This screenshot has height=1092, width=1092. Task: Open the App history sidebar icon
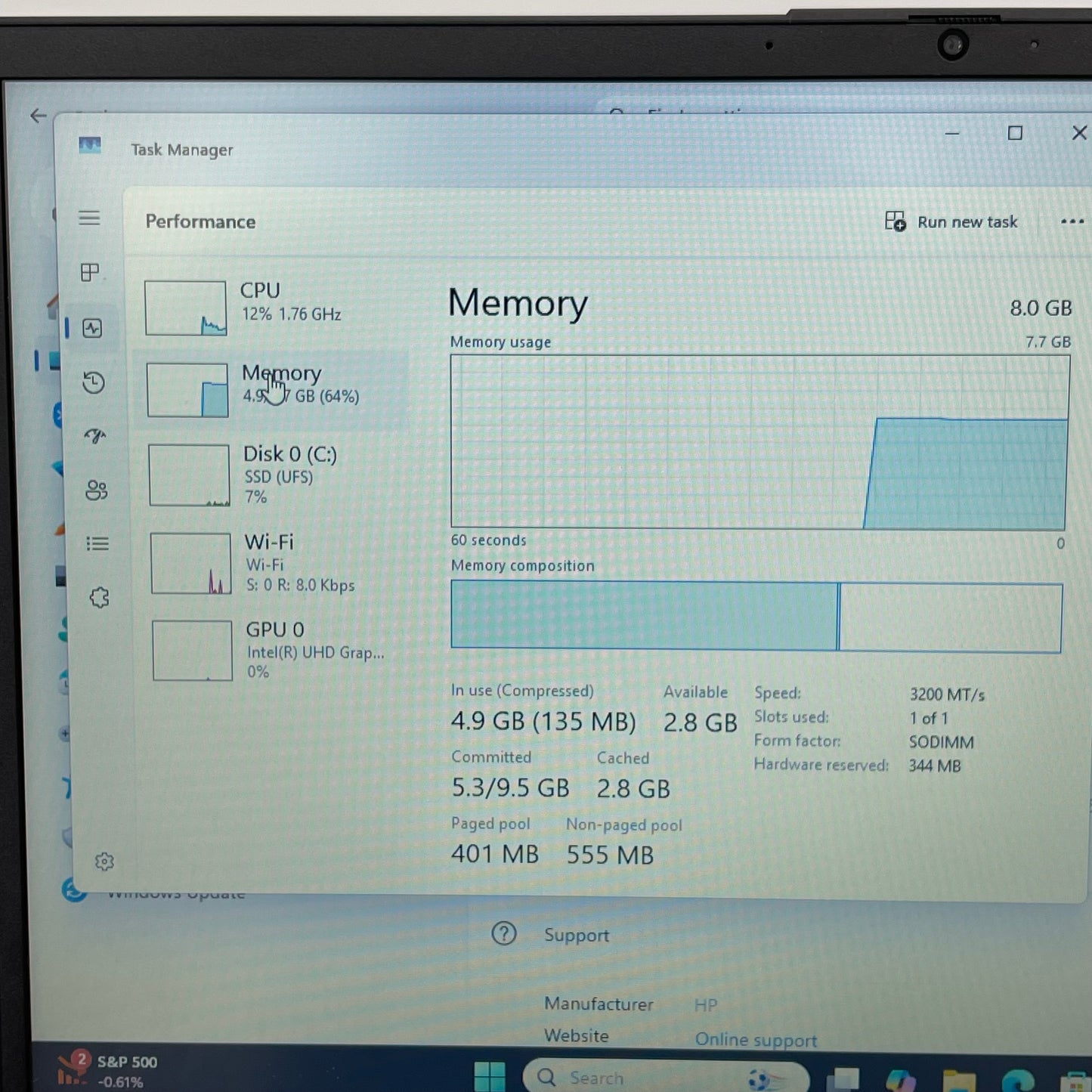point(94,382)
